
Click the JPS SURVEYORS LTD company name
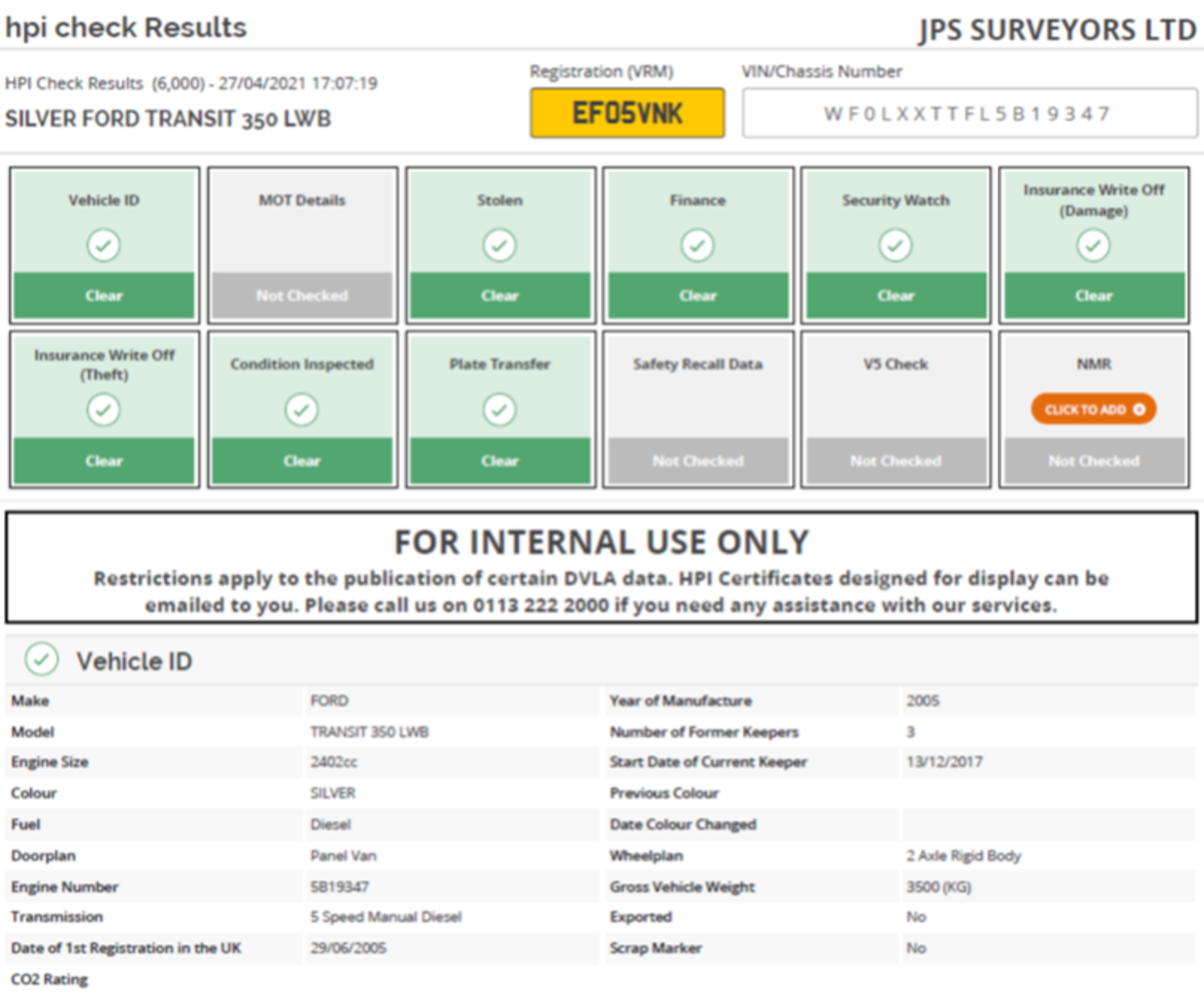(x=1058, y=30)
